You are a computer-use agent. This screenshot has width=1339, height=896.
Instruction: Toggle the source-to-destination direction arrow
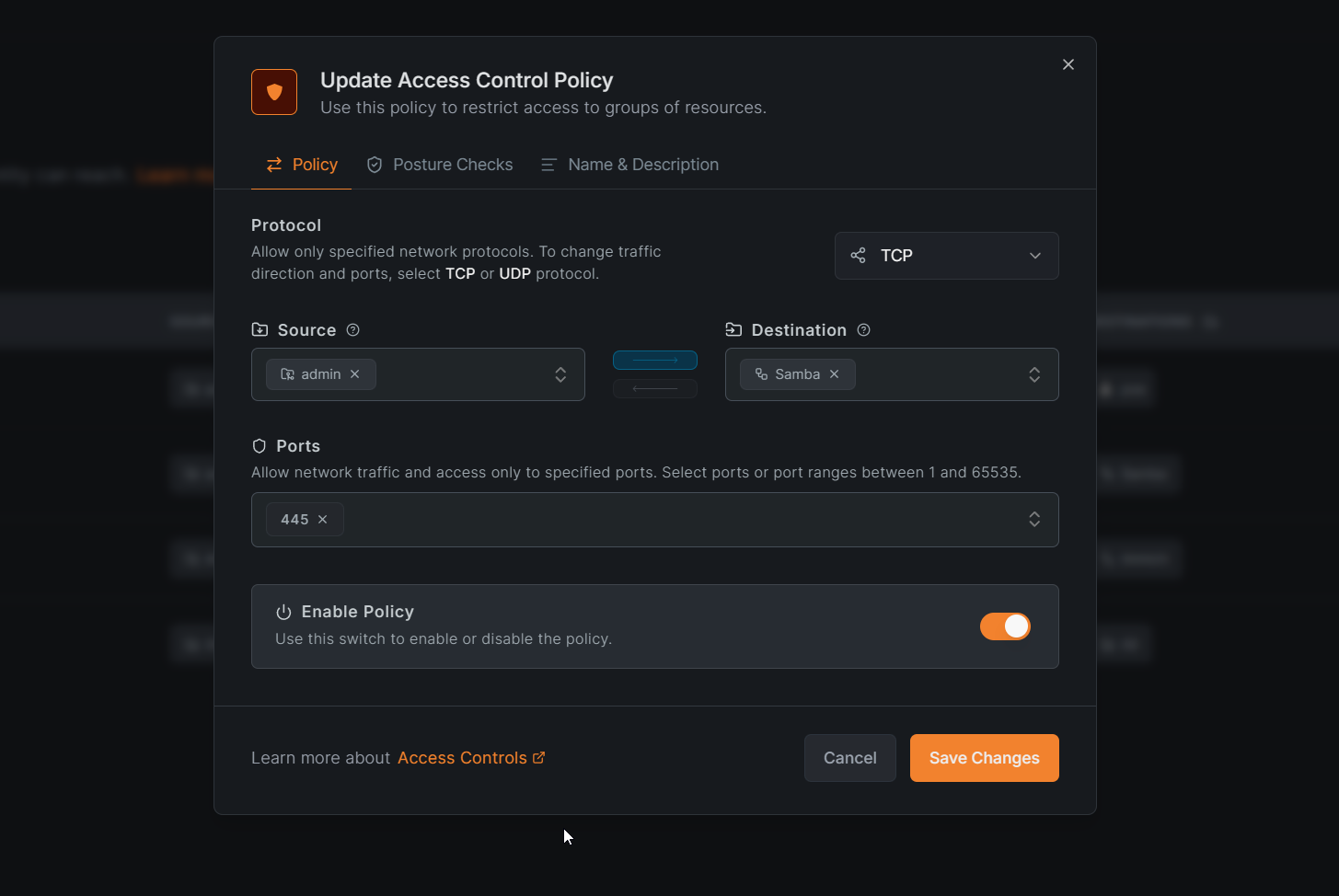click(655, 361)
